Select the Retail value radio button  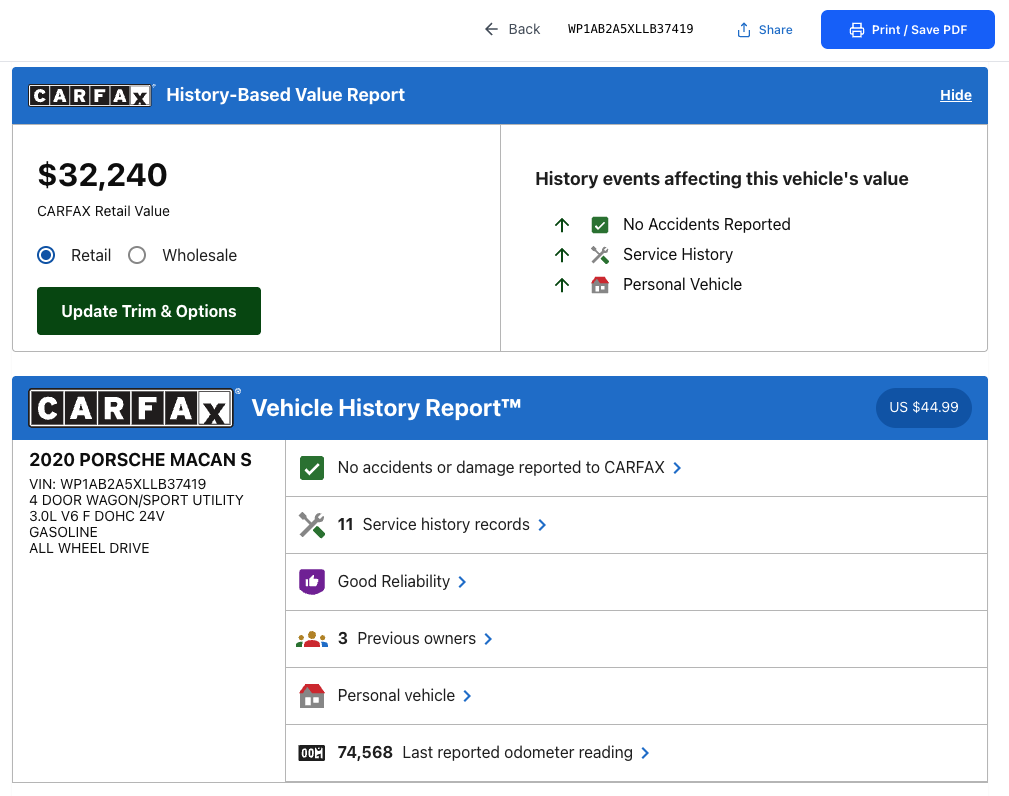tap(46, 255)
